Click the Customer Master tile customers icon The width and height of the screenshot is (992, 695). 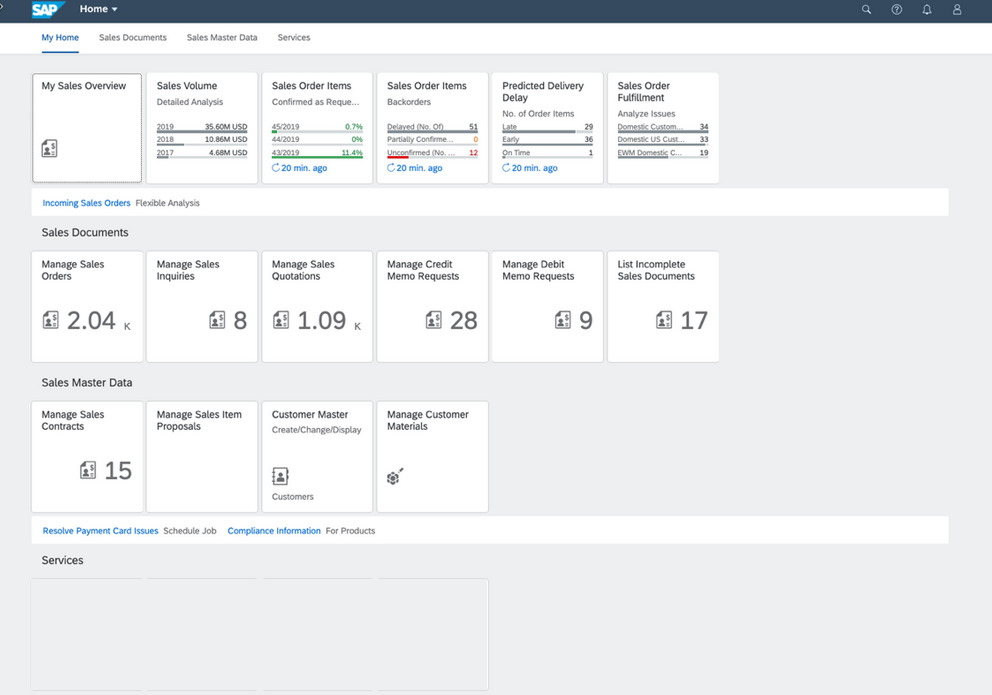tap(281, 476)
